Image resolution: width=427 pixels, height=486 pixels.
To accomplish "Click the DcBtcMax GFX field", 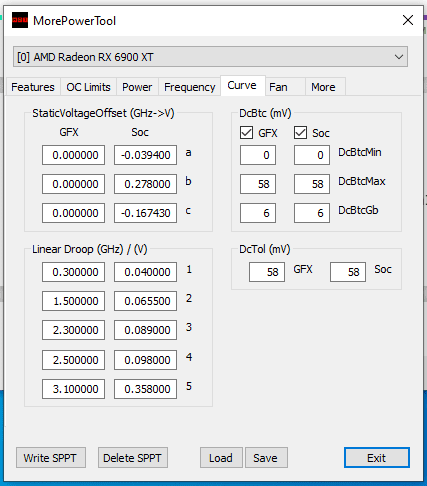I will (x=258, y=184).
